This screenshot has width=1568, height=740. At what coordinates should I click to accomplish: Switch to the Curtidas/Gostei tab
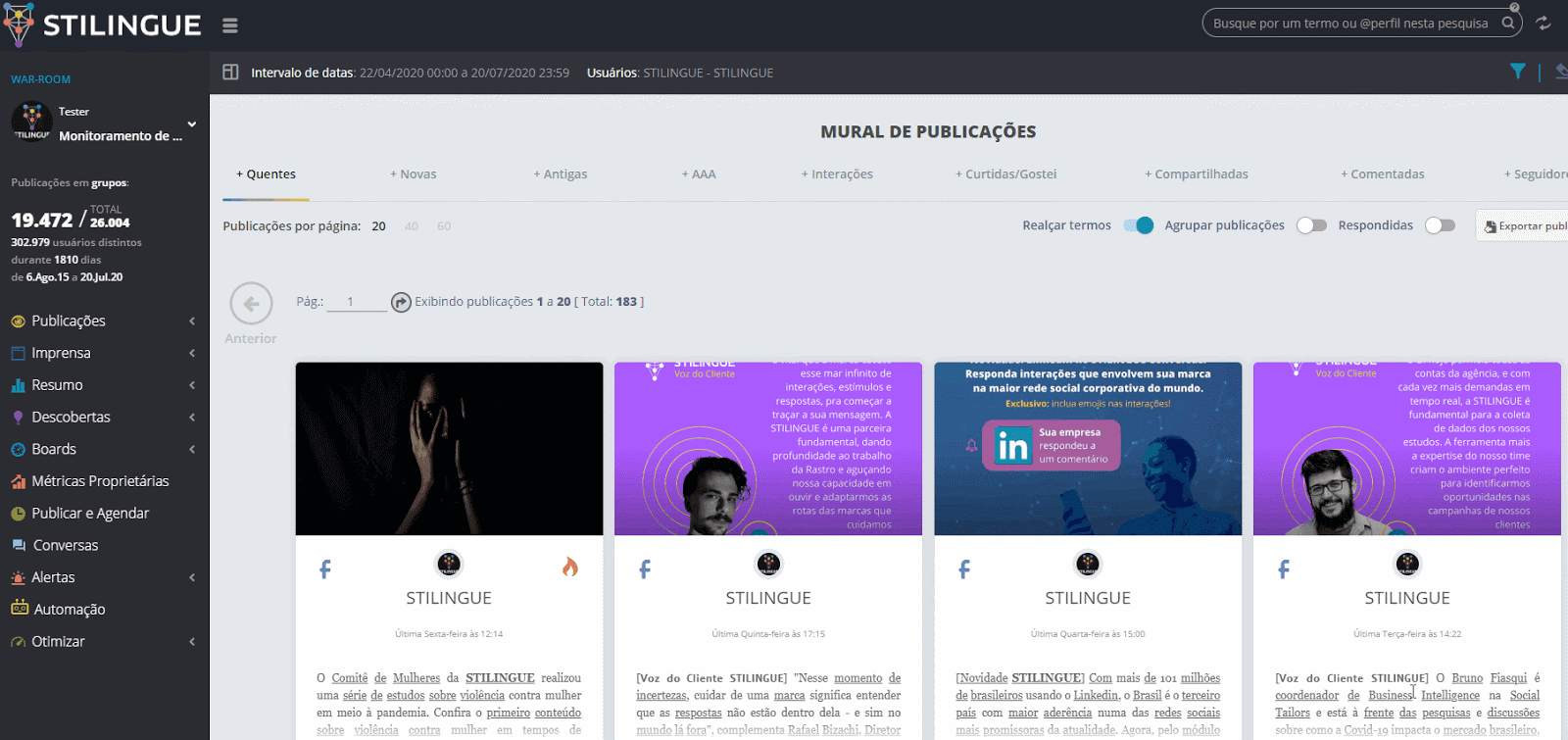pos(1006,174)
